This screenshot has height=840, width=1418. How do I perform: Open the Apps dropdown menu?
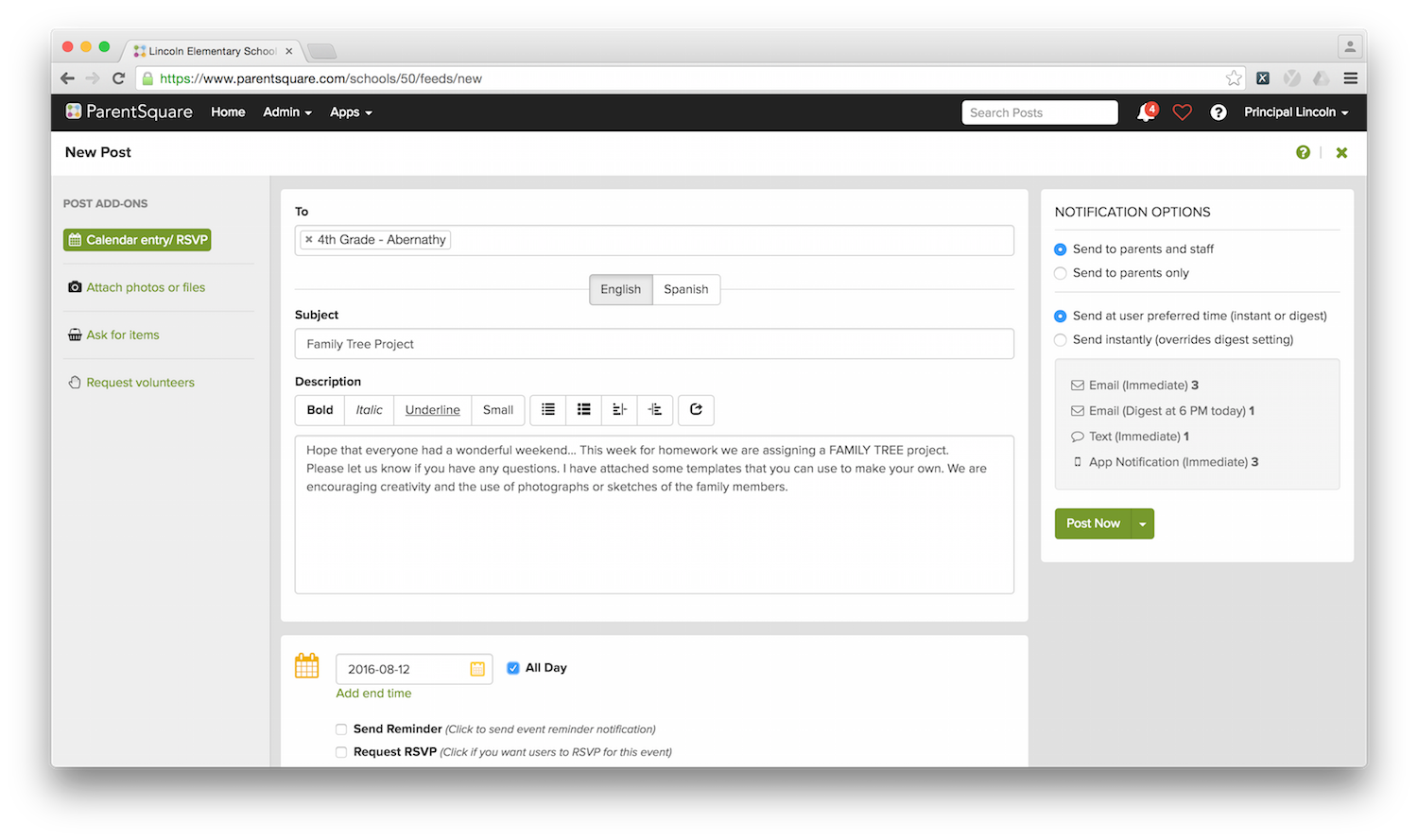pyautogui.click(x=351, y=112)
